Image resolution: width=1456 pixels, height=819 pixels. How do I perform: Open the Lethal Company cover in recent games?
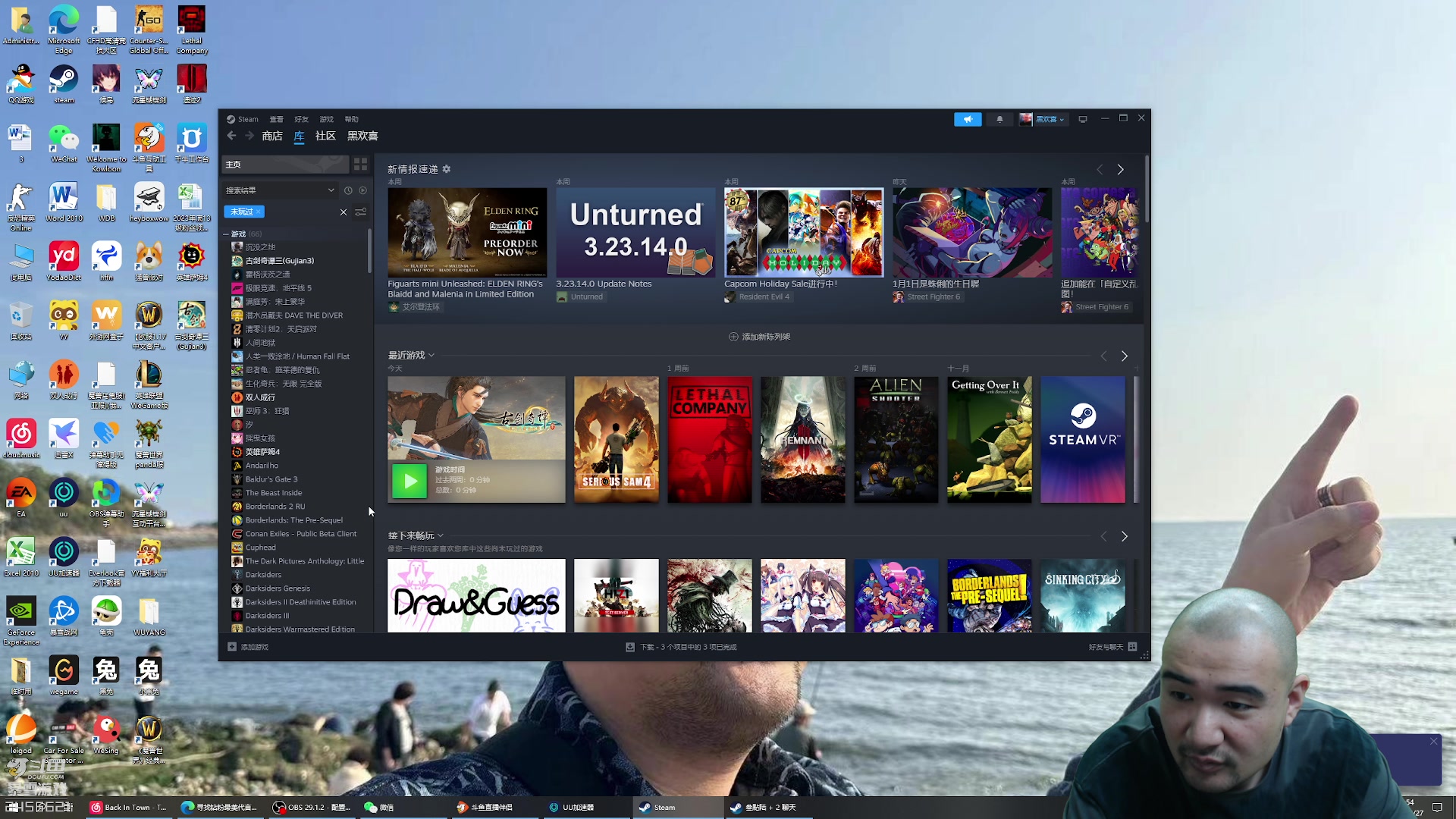tap(709, 440)
